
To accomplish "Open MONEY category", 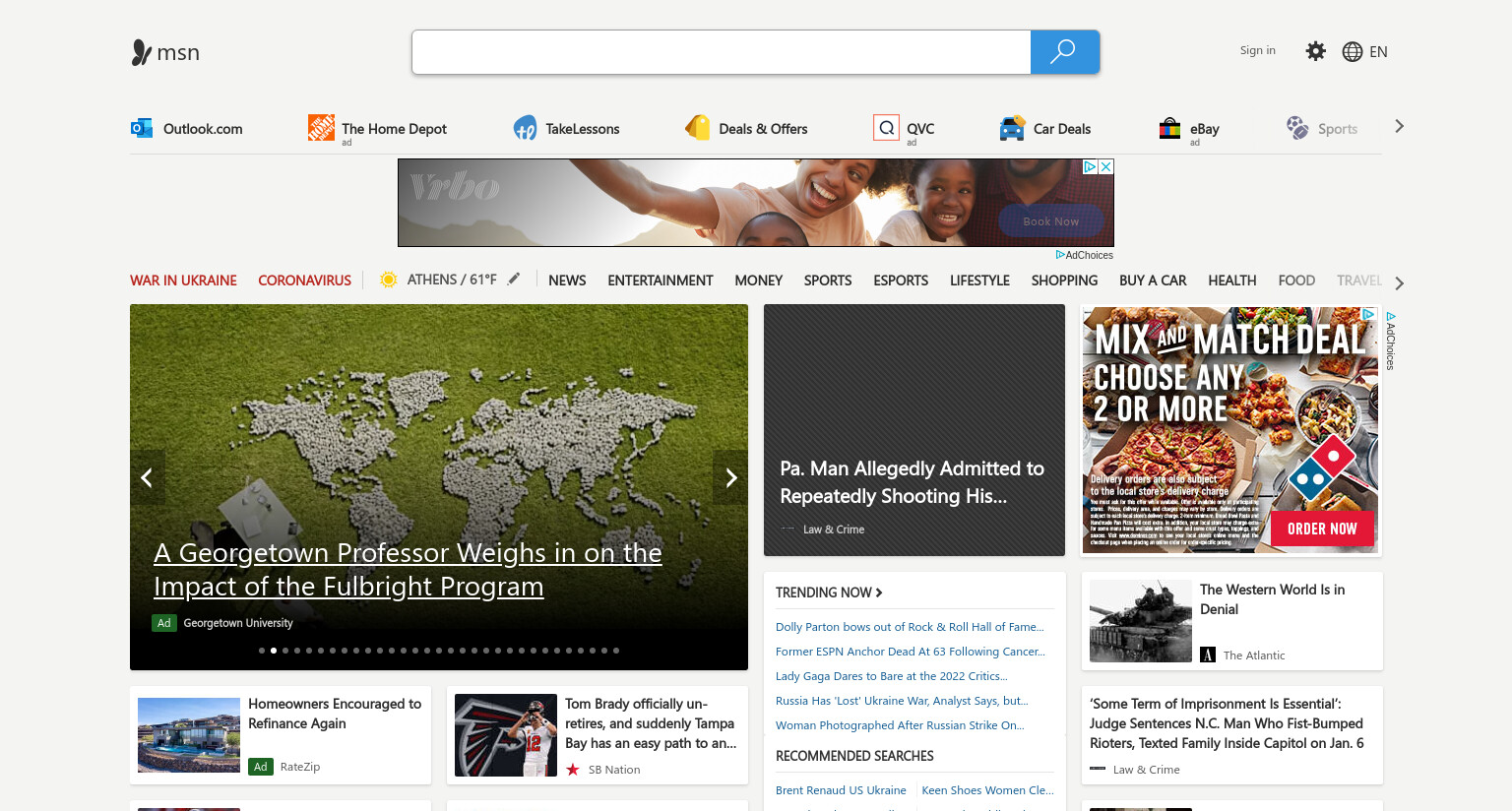I will 759,281.
